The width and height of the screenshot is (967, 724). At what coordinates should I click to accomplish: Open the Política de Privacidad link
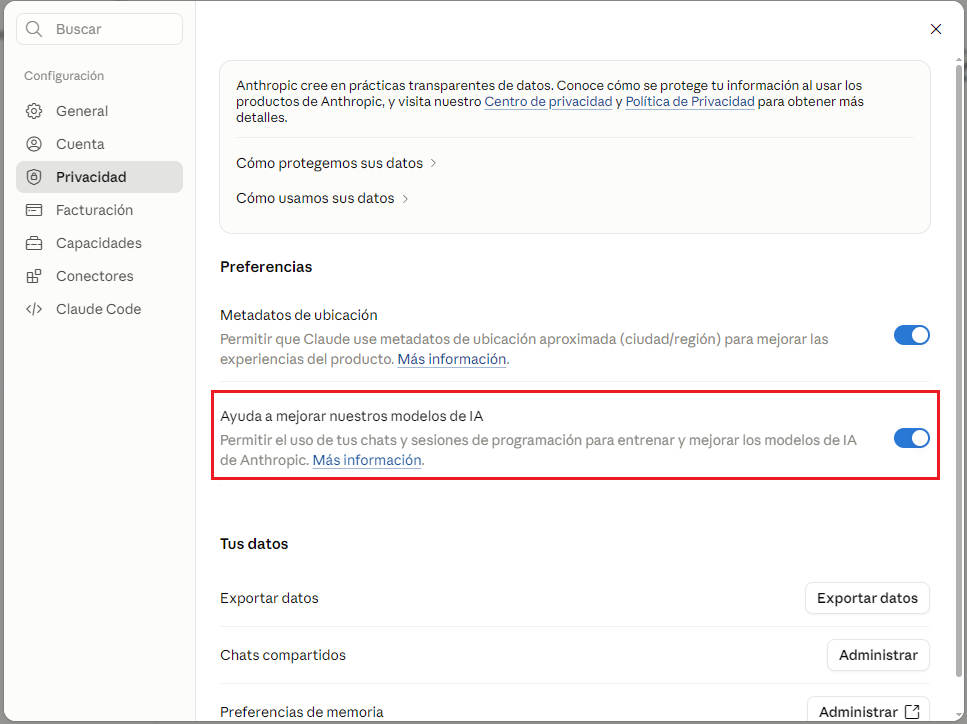[x=690, y=102]
